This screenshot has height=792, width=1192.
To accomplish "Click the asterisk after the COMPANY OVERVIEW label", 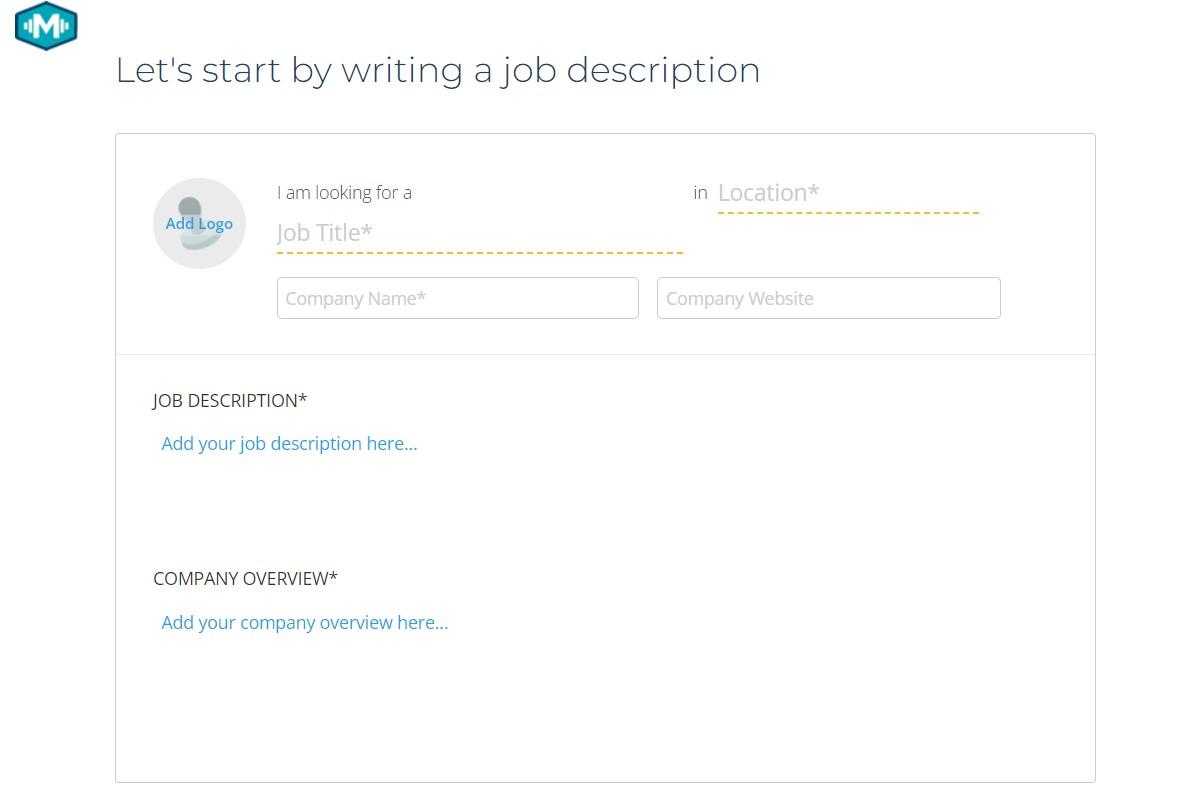I will (334, 578).
